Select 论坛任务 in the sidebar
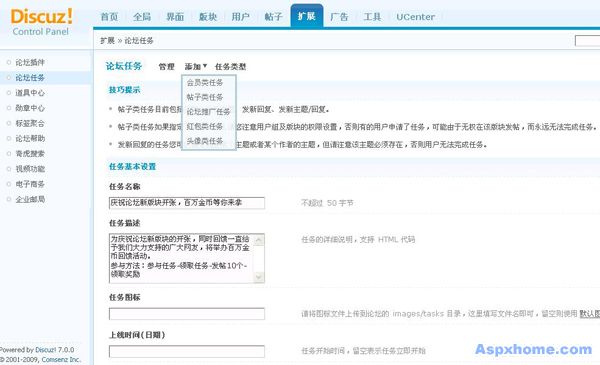The height and width of the screenshot is (365, 600). point(30,78)
